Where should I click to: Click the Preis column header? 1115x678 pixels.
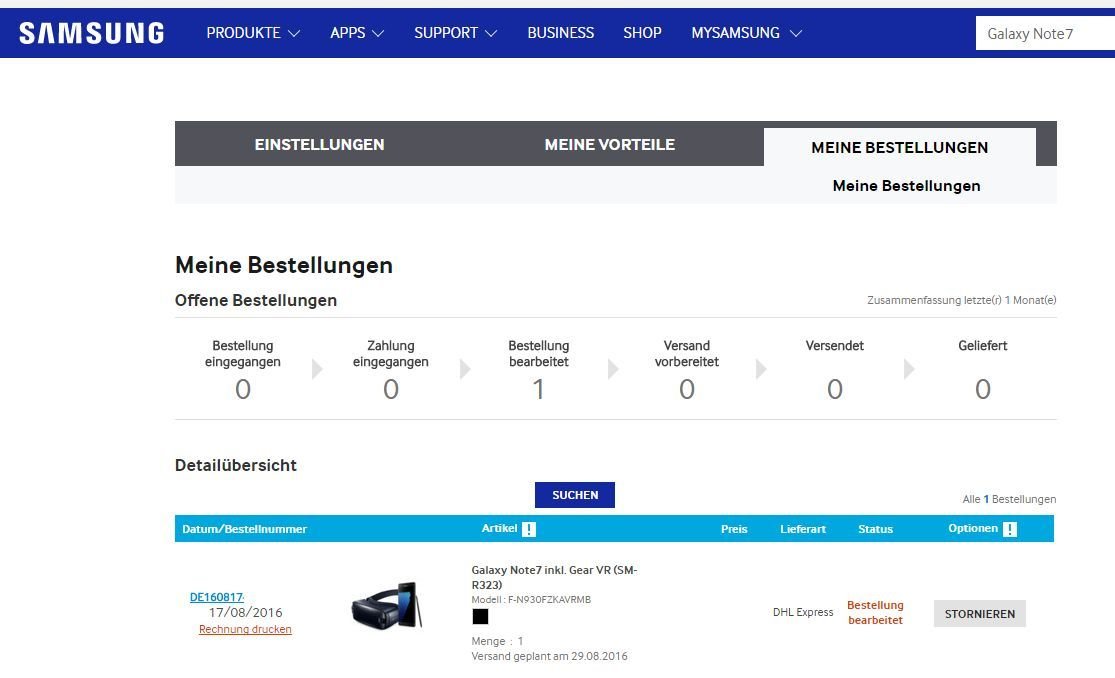coord(734,529)
